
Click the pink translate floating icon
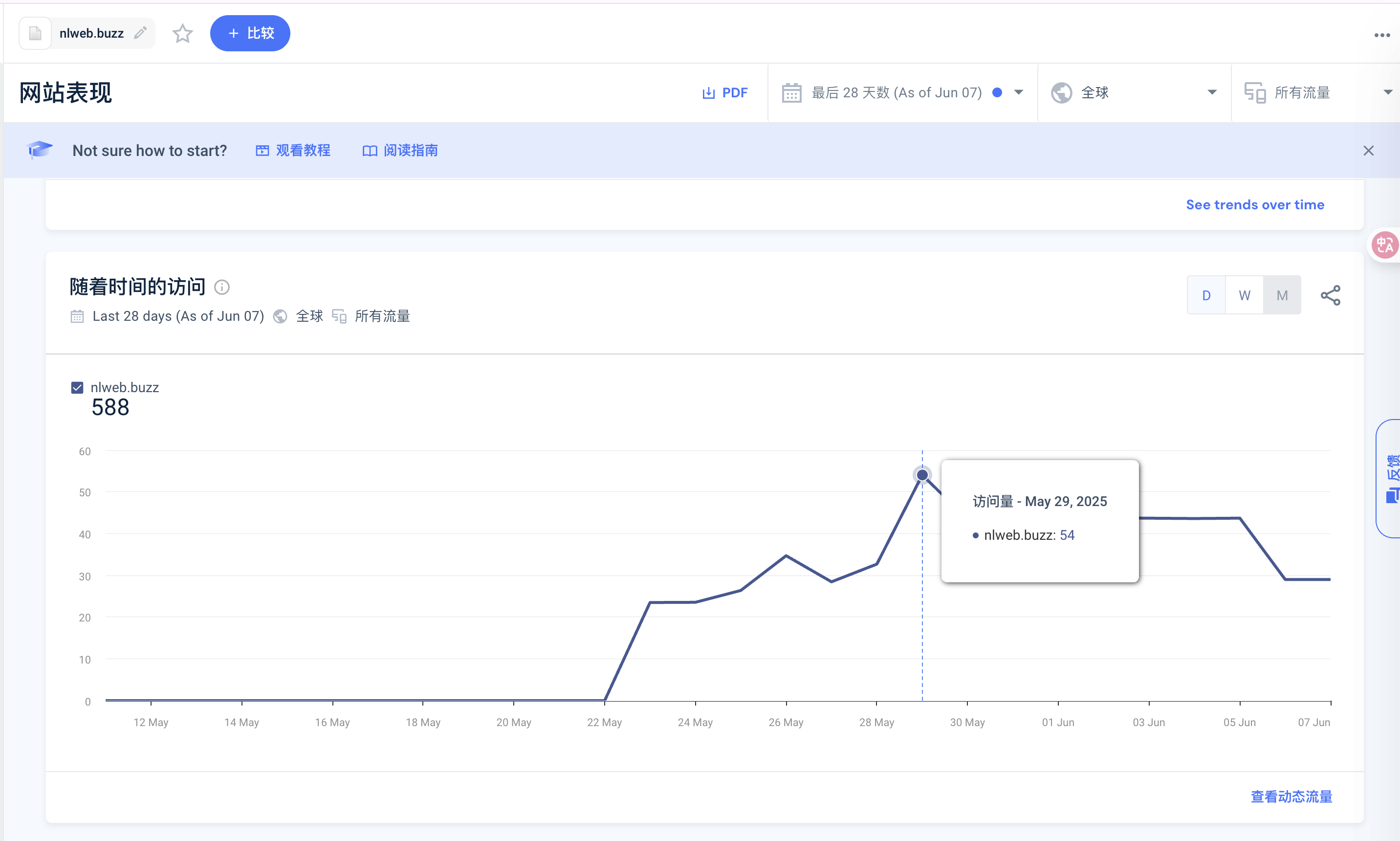point(1384,245)
